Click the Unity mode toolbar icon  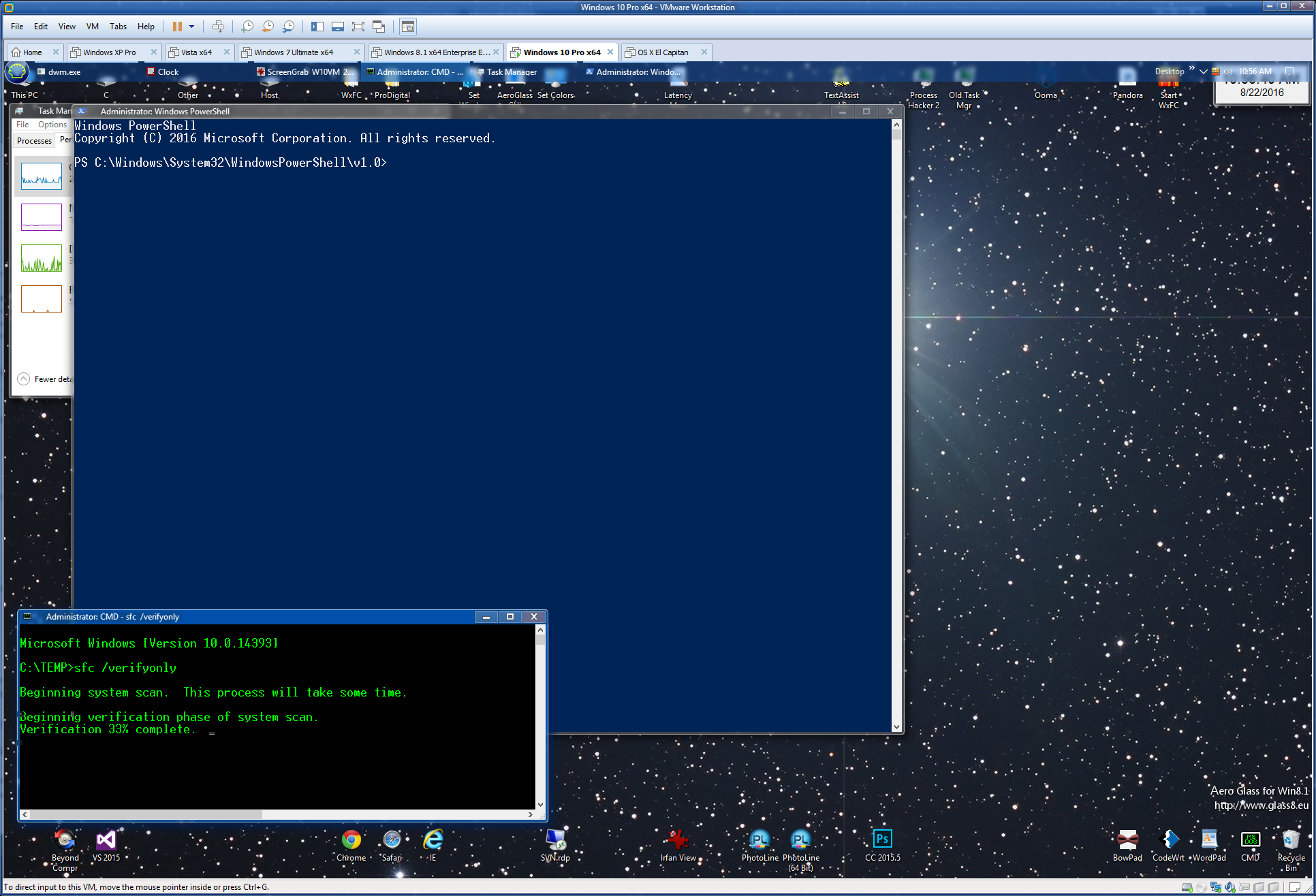click(379, 27)
